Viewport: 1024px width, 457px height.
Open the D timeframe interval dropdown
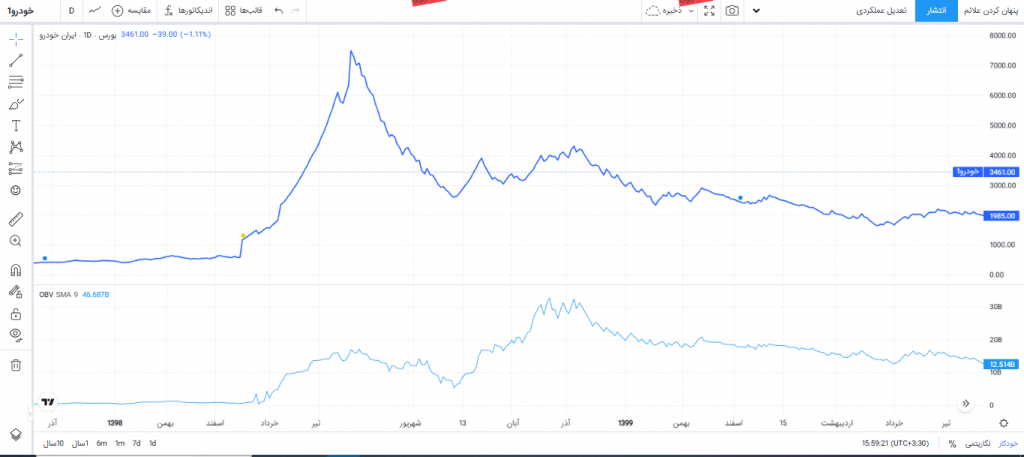tap(71, 10)
